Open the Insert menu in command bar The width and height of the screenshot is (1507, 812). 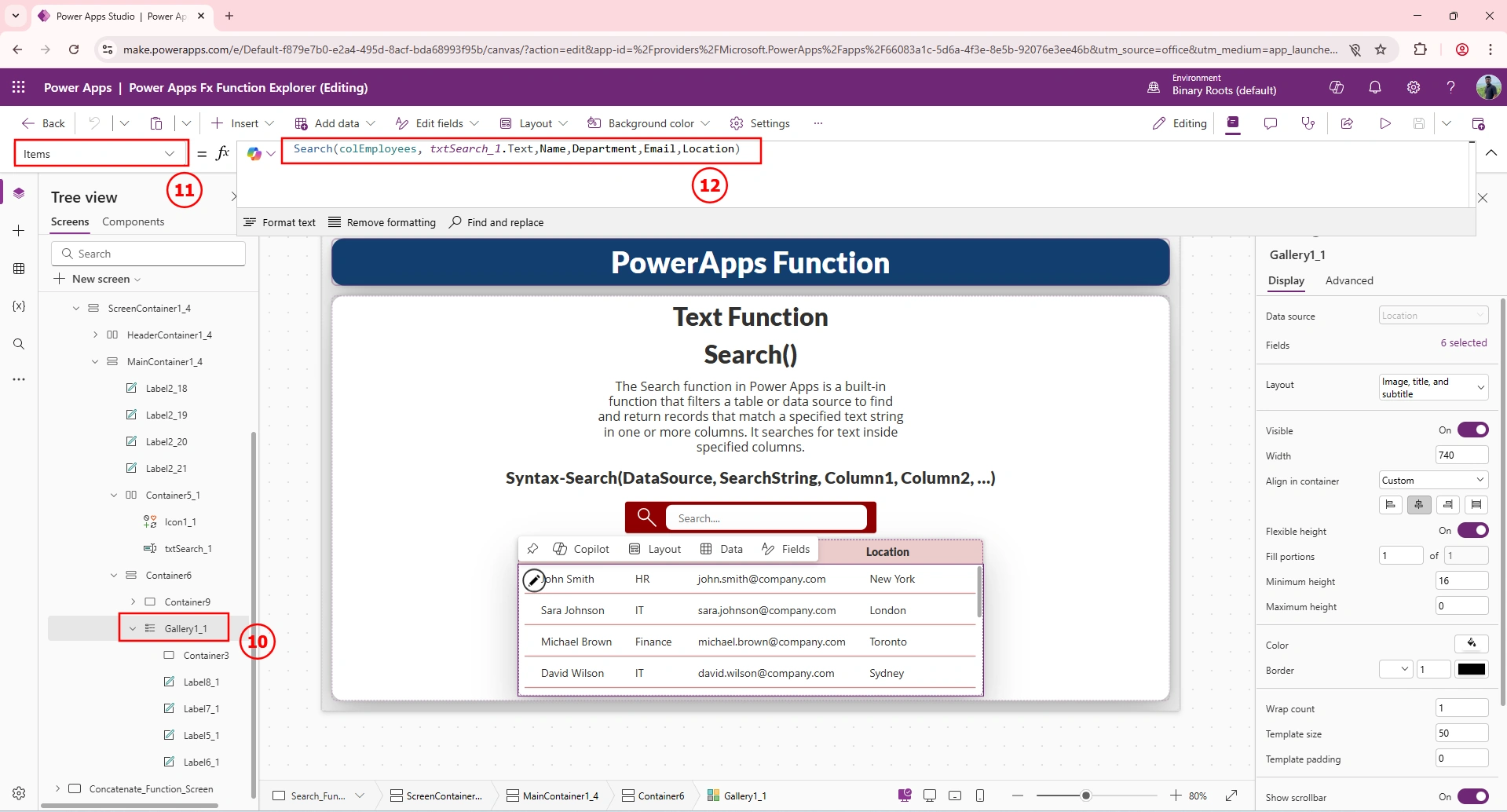[x=243, y=123]
